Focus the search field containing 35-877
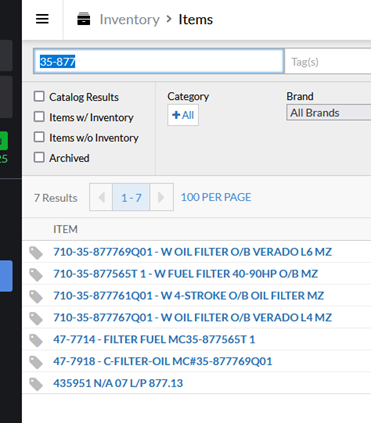The width and height of the screenshot is (371, 423). point(159,61)
